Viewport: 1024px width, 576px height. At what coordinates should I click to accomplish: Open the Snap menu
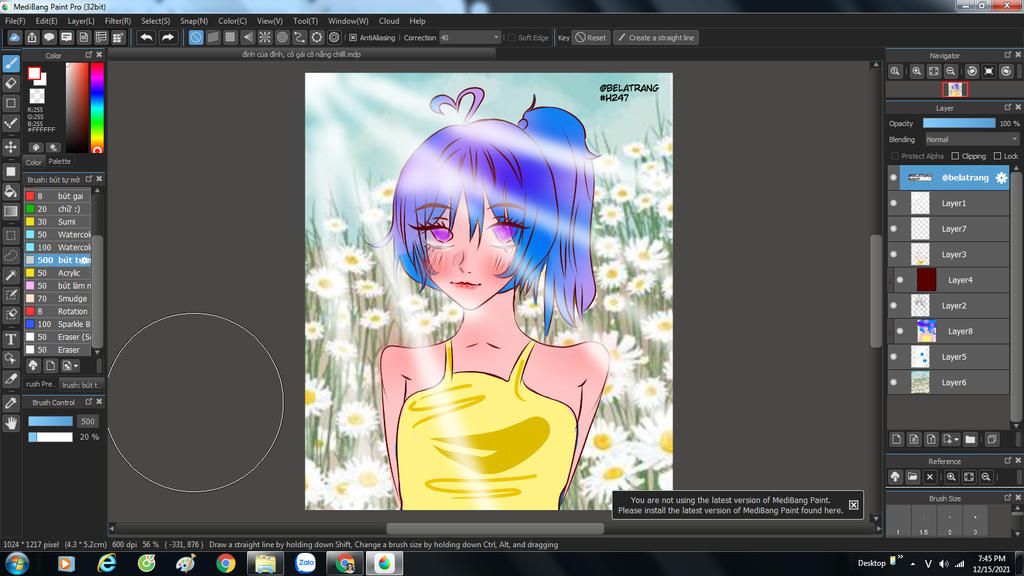tap(194, 21)
